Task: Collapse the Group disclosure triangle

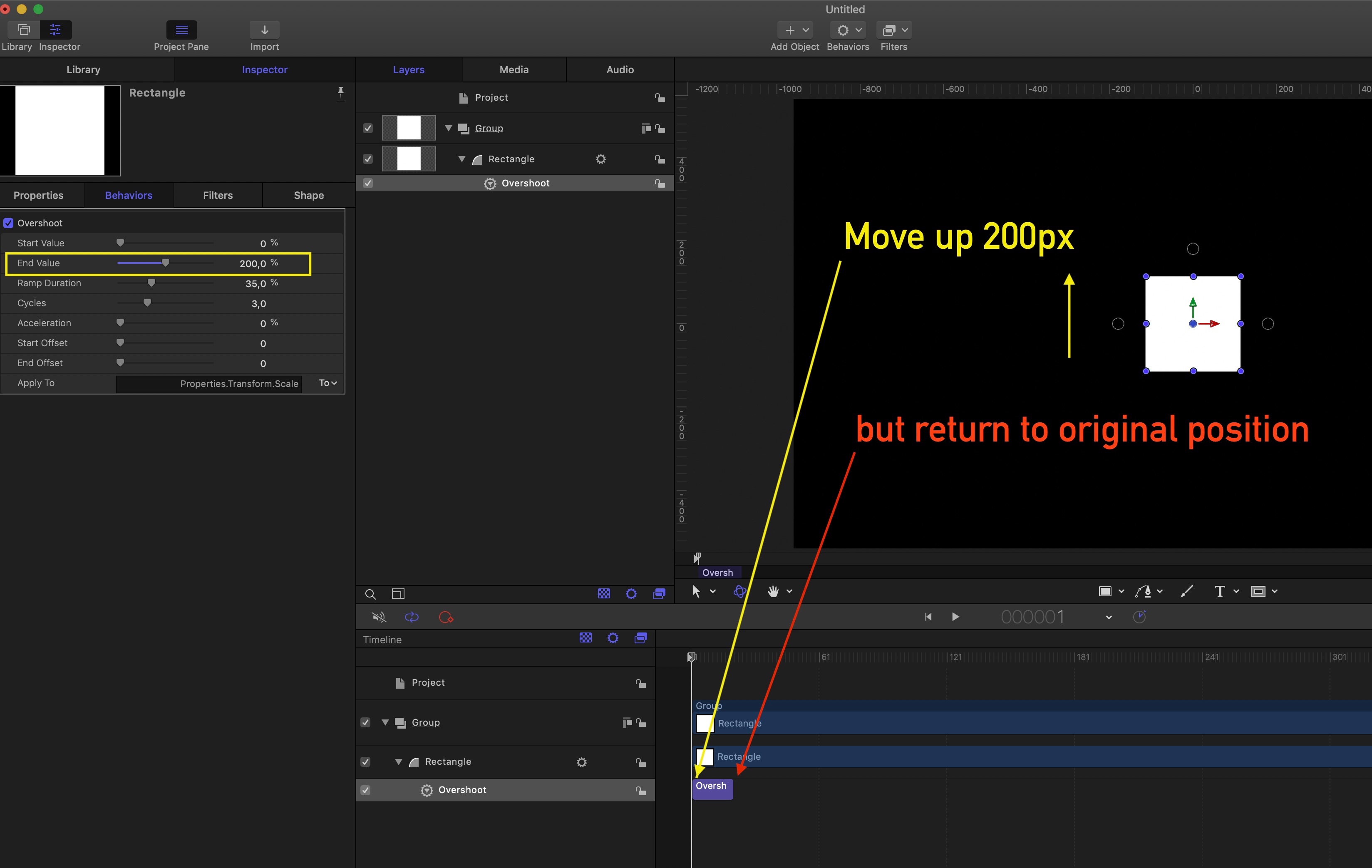Action: [x=449, y=128]
